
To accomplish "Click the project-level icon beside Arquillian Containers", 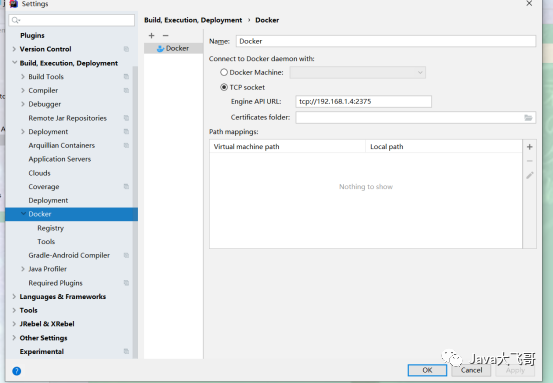I will coord(126,145).
